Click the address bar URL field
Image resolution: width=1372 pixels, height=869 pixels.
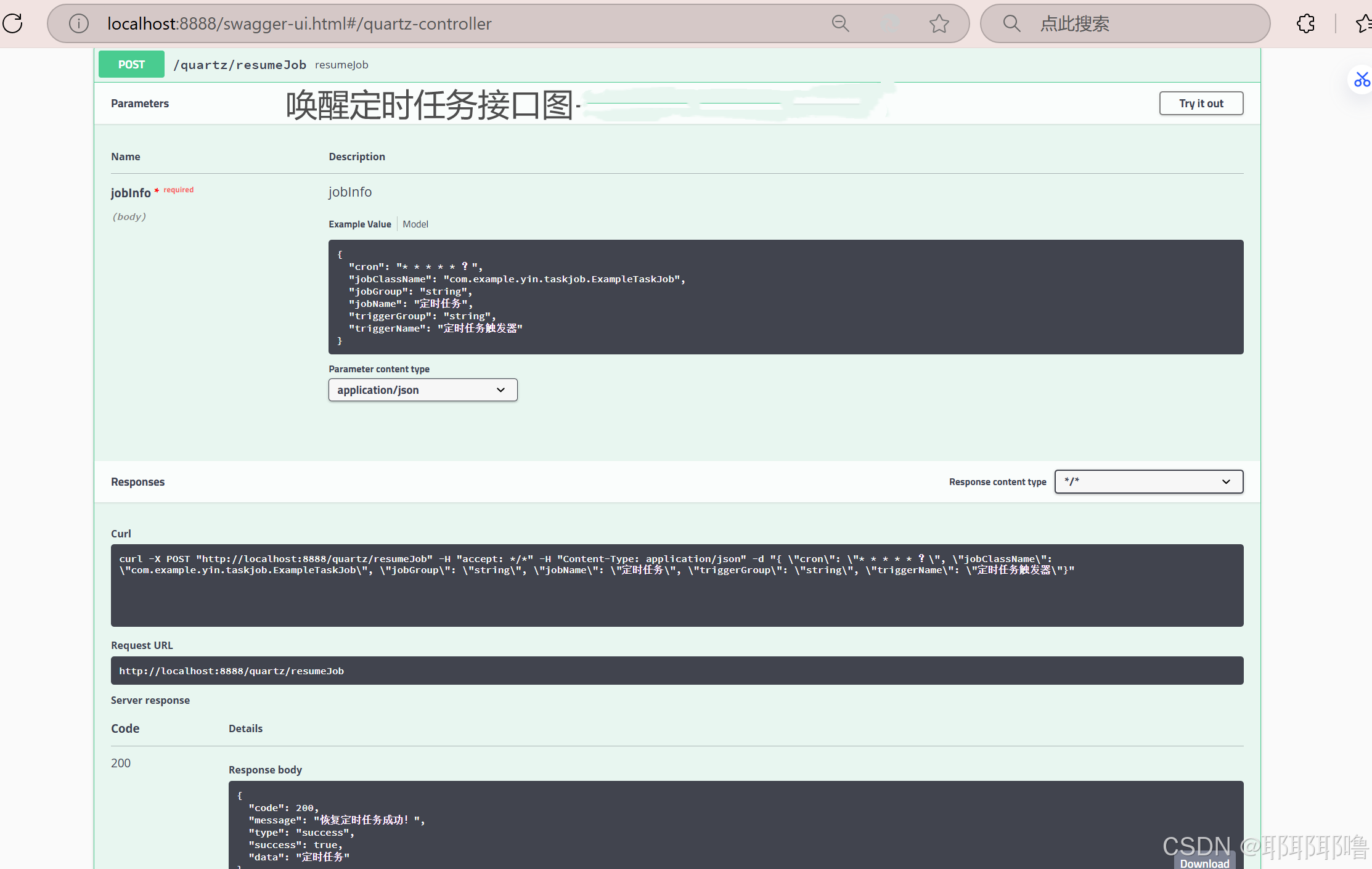pos(431,23)
